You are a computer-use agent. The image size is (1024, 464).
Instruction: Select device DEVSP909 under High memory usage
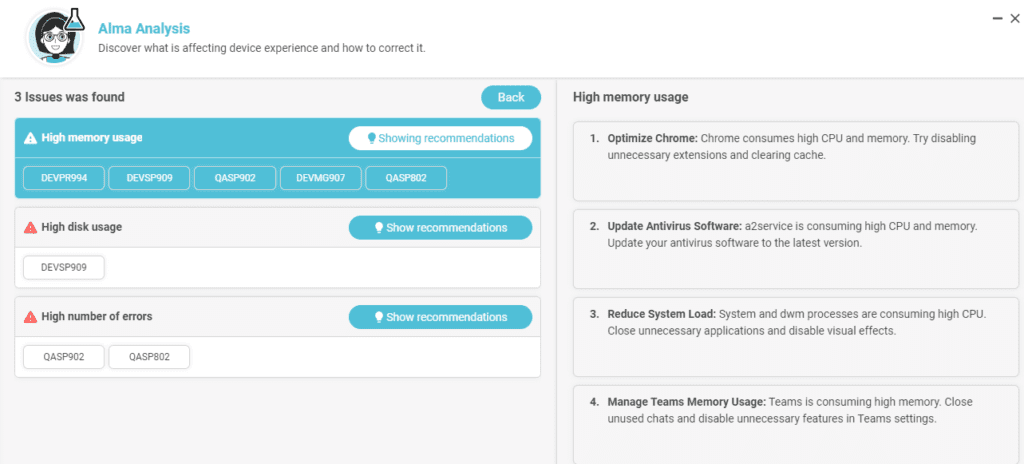(150, 178)
